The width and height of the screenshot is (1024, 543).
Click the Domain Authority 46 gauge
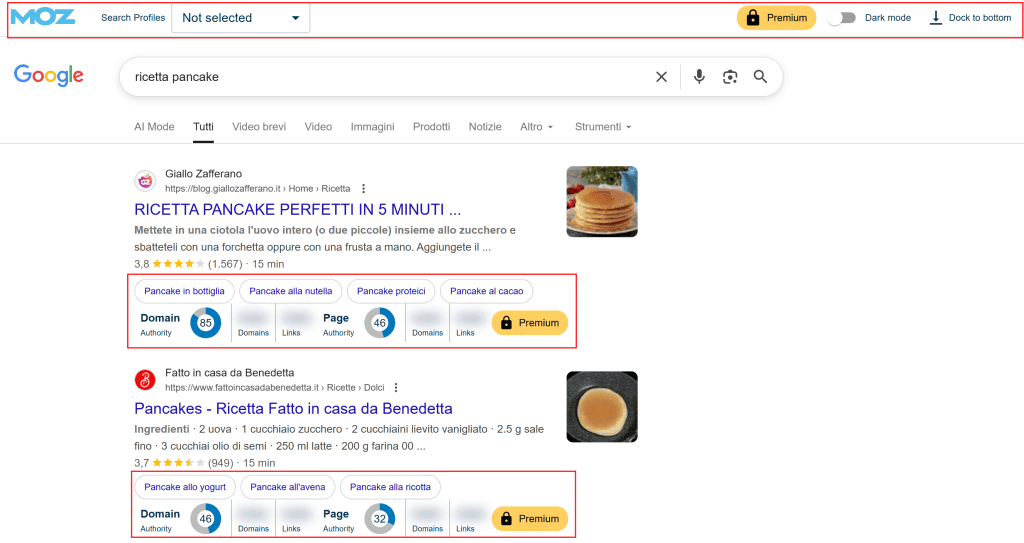(206, 519)
